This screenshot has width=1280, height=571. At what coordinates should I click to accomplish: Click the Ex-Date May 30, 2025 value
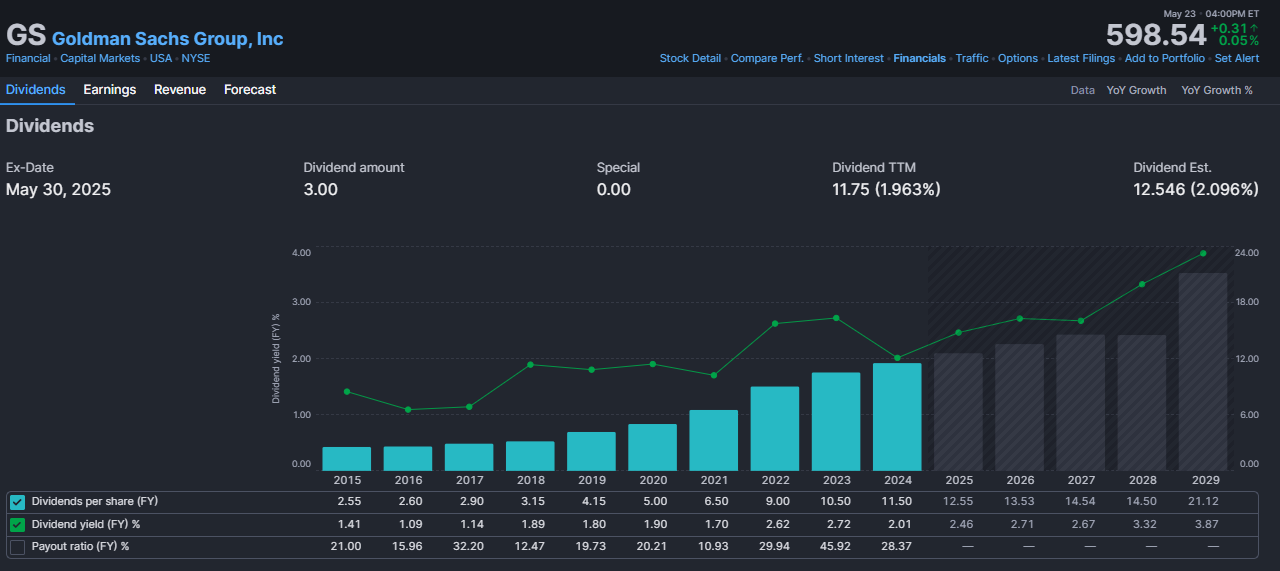pyautogui.click(x=58, y=189)
